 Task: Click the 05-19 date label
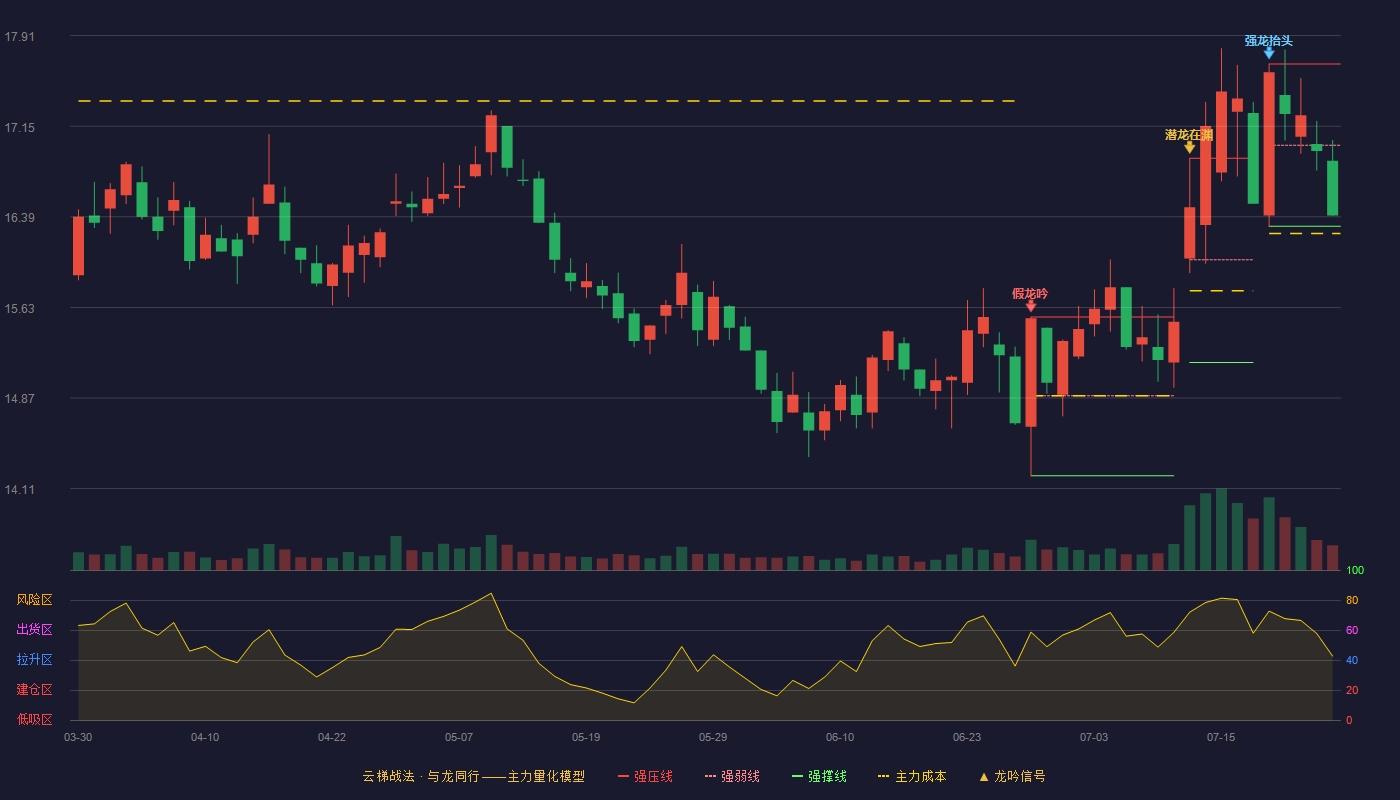pos(586,737)
